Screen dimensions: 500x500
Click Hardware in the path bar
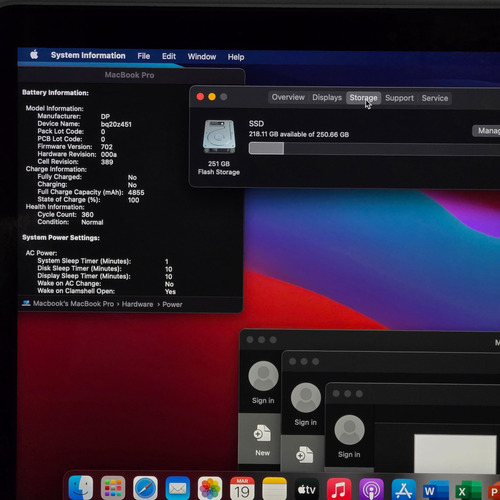pyautogui.click(x=137, y=304)
